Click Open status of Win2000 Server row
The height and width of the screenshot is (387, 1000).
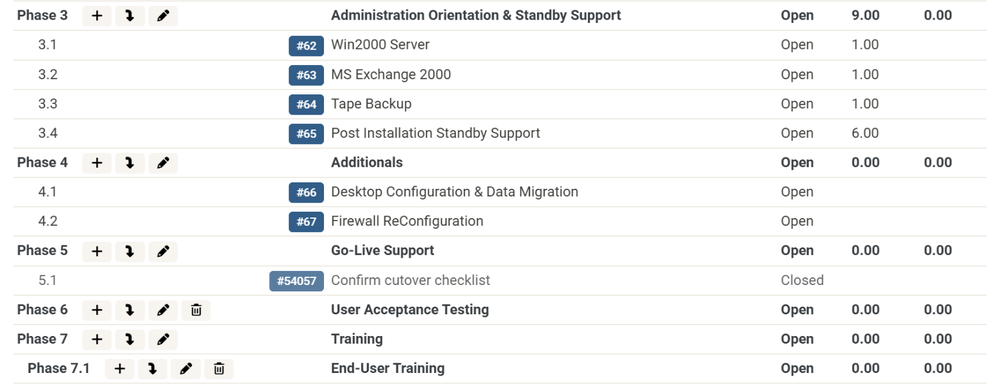[797, 45]
